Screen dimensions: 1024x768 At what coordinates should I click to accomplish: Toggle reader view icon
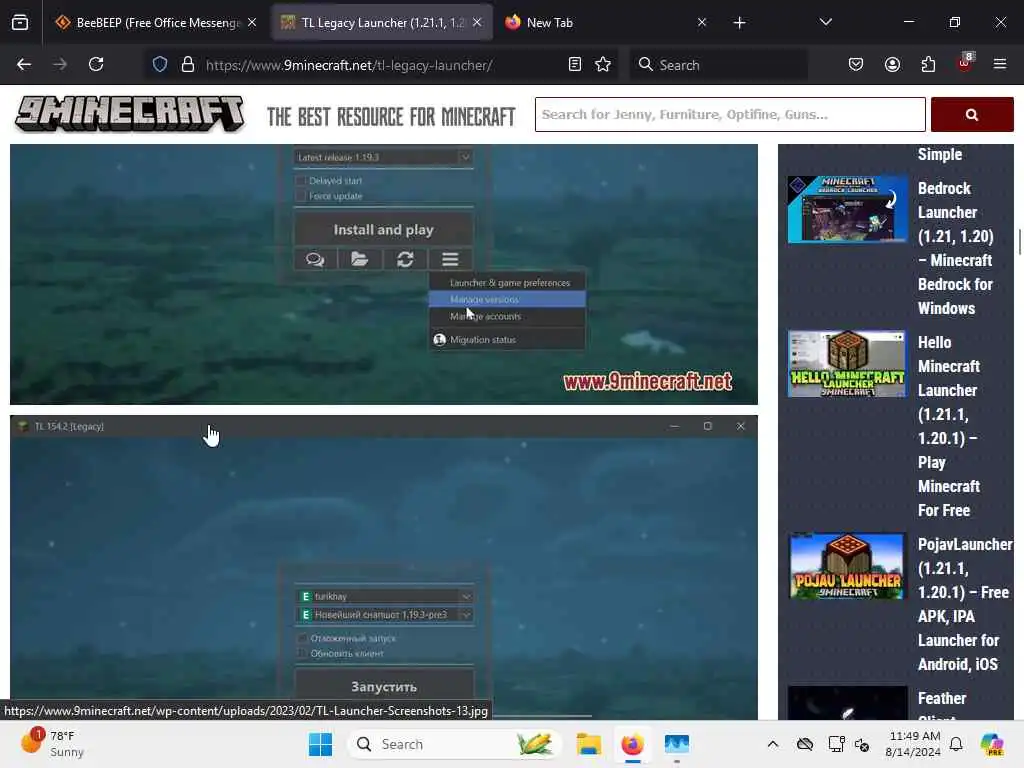pos(575,64)
